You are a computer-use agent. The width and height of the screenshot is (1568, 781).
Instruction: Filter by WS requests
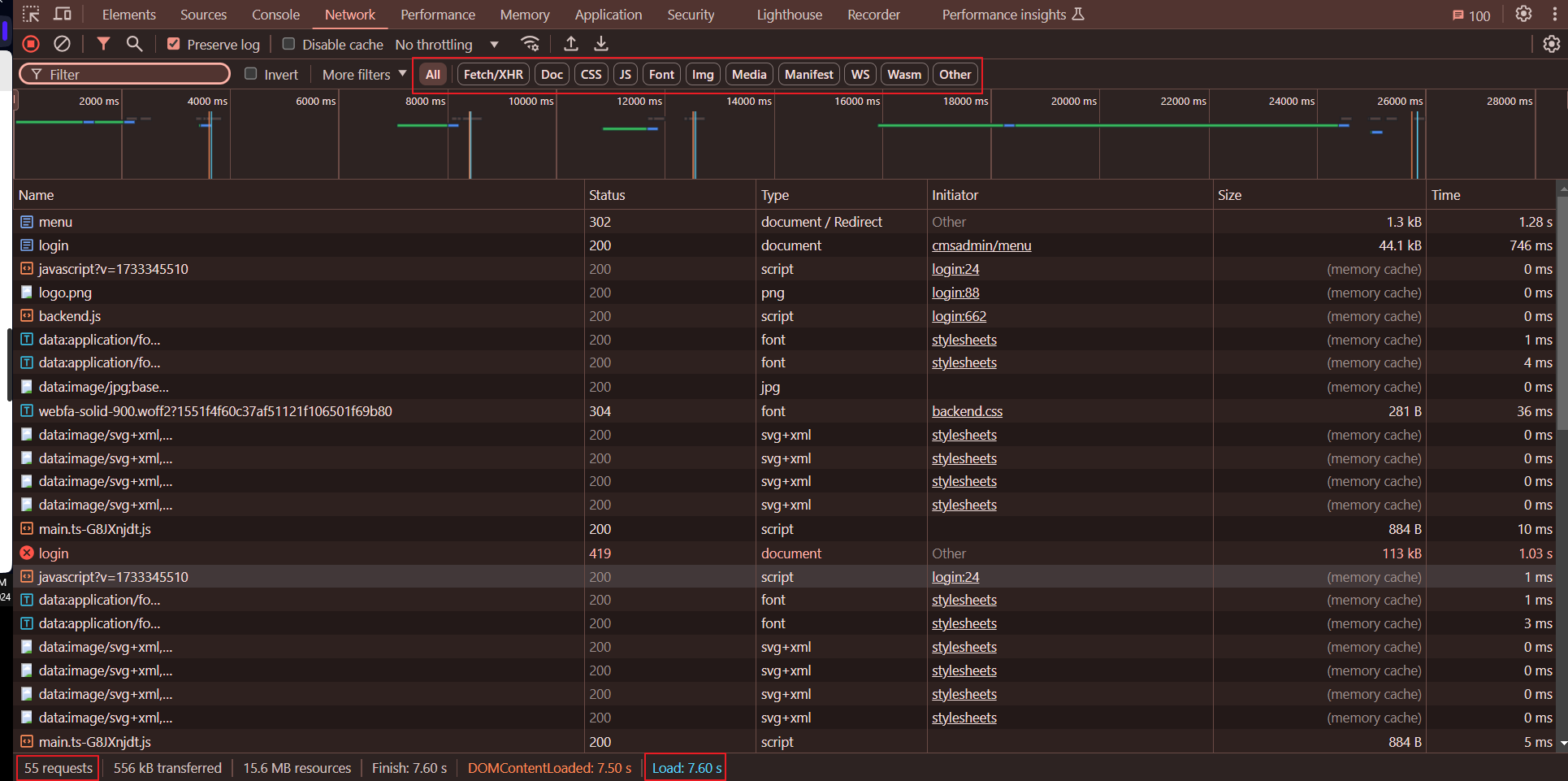860,74
